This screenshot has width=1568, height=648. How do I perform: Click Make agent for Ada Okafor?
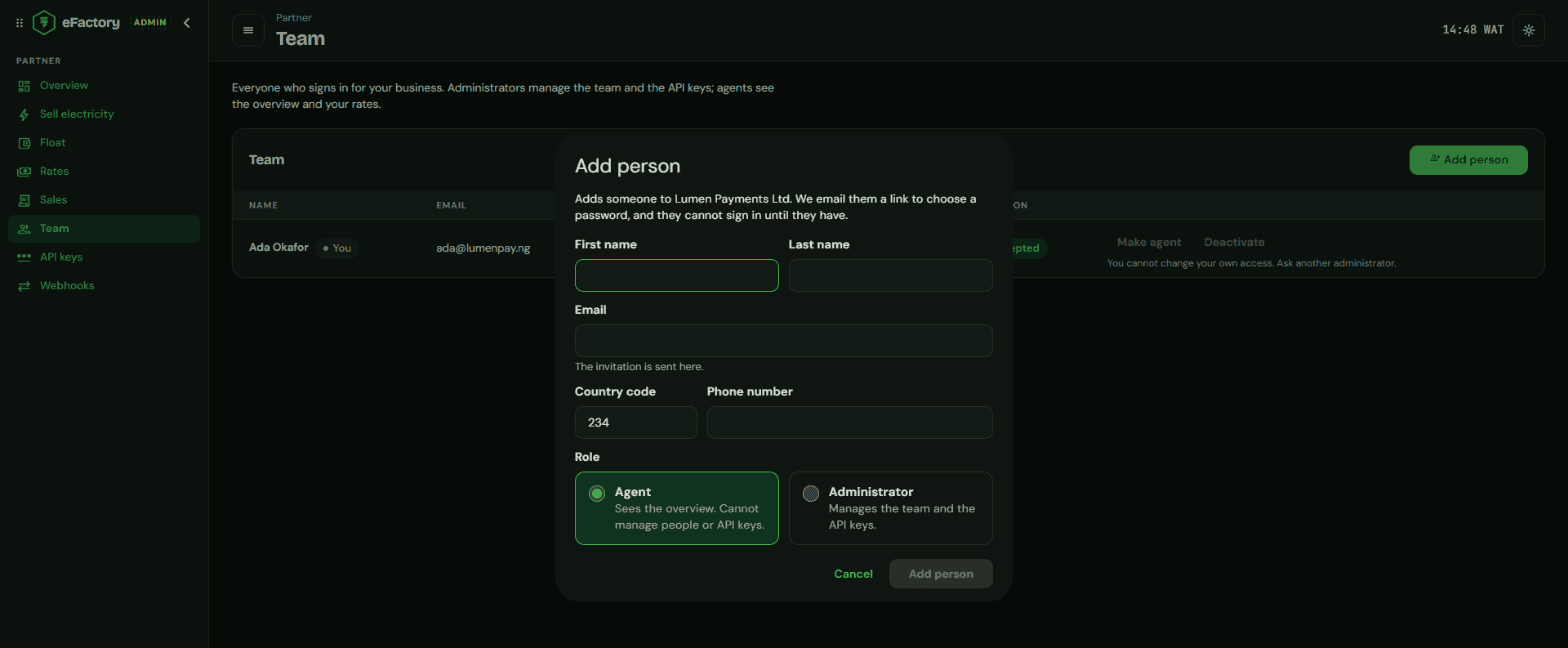click(1149, 243)
